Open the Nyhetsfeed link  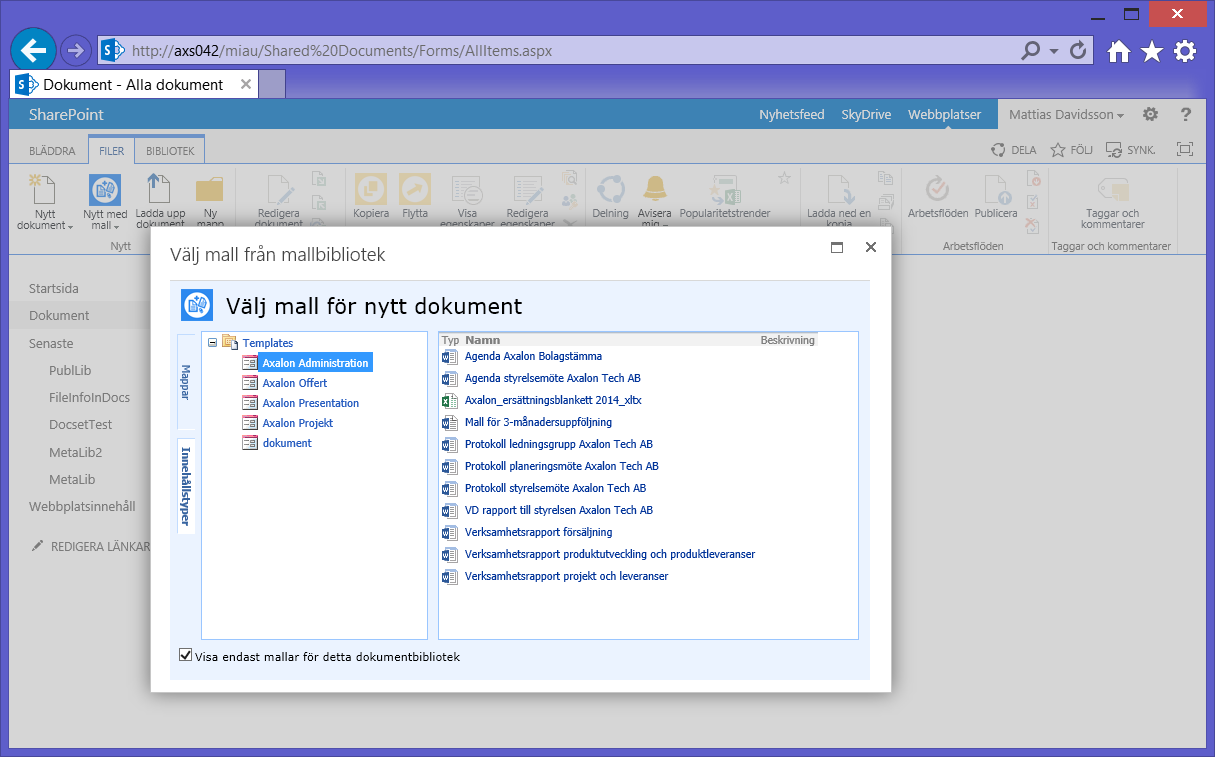pos(792,114)
